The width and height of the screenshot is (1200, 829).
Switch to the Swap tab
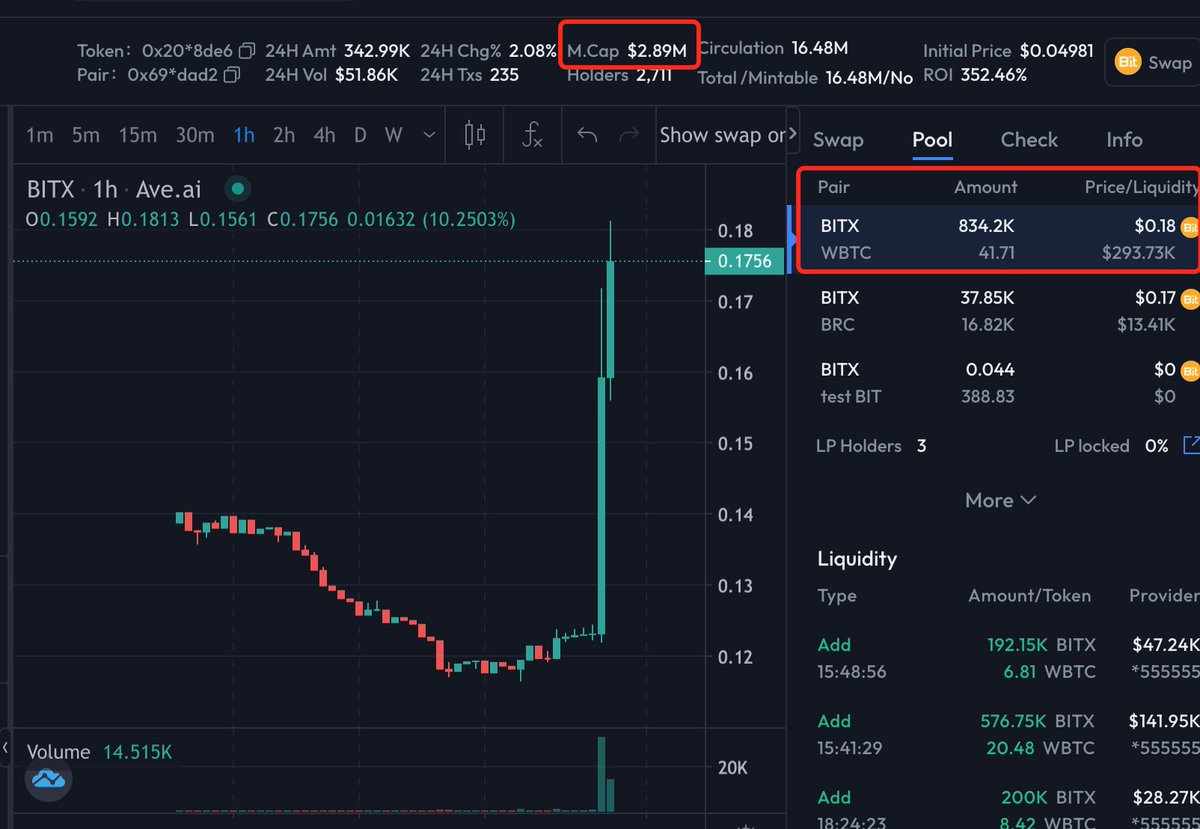click(838, 140)
